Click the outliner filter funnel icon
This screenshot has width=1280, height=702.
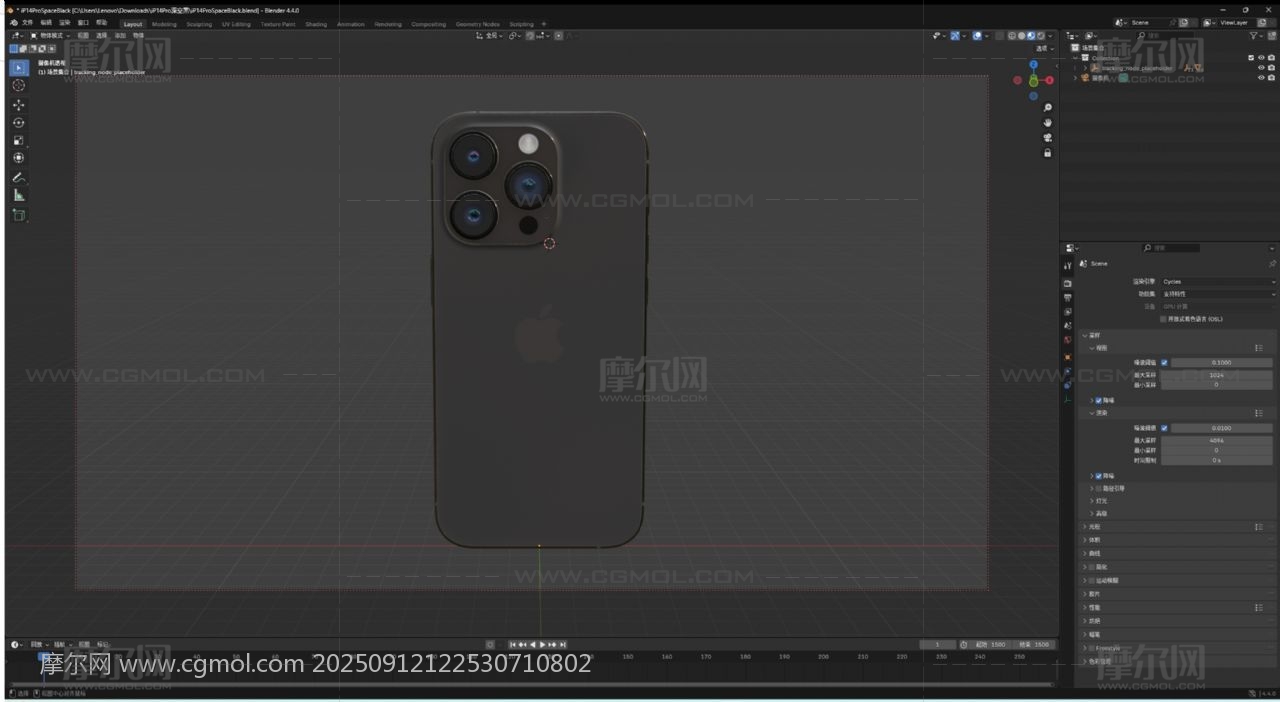(x=1254, y=36)
